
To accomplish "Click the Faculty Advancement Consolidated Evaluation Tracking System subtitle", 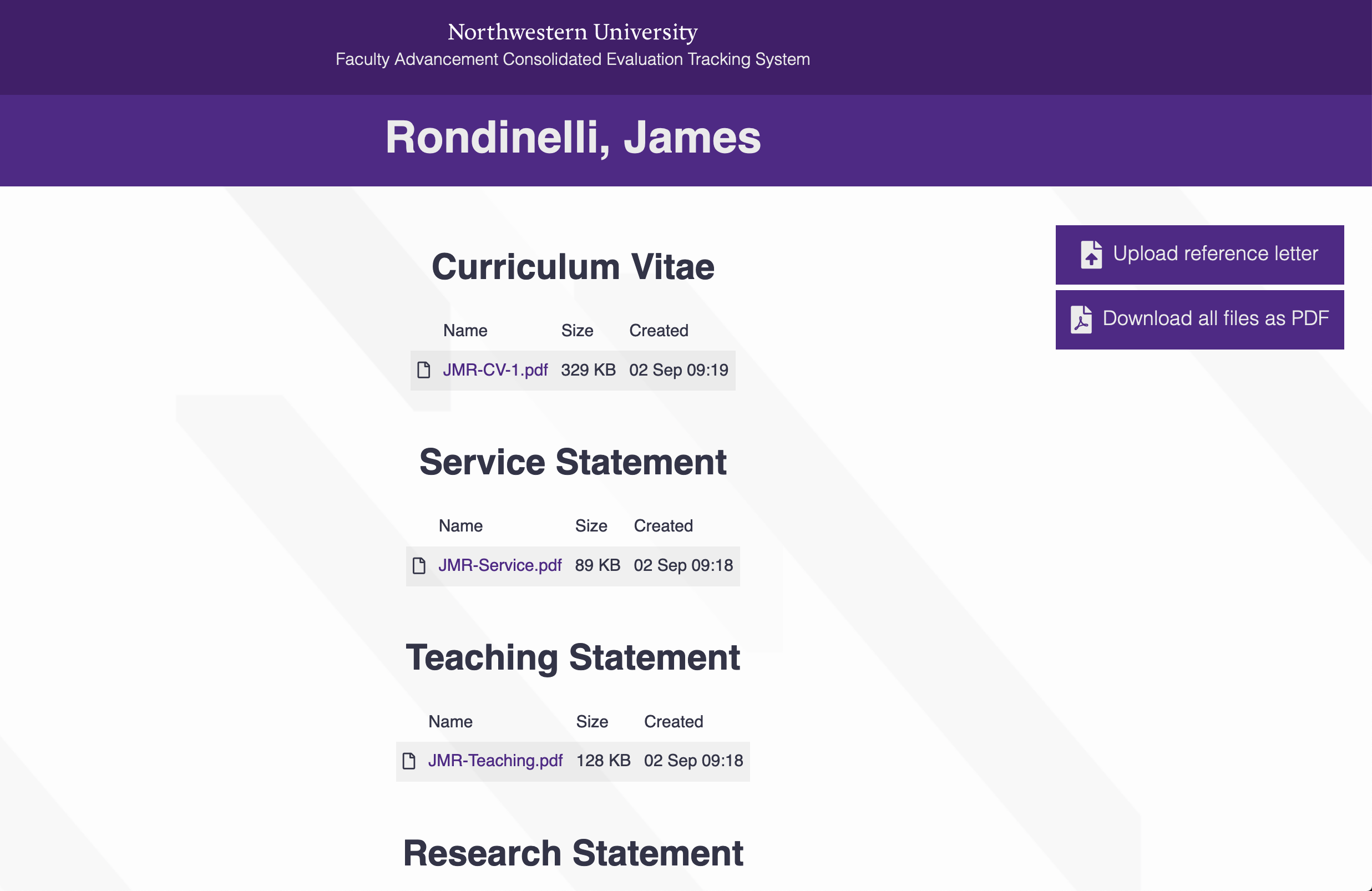I will [573, 59].
